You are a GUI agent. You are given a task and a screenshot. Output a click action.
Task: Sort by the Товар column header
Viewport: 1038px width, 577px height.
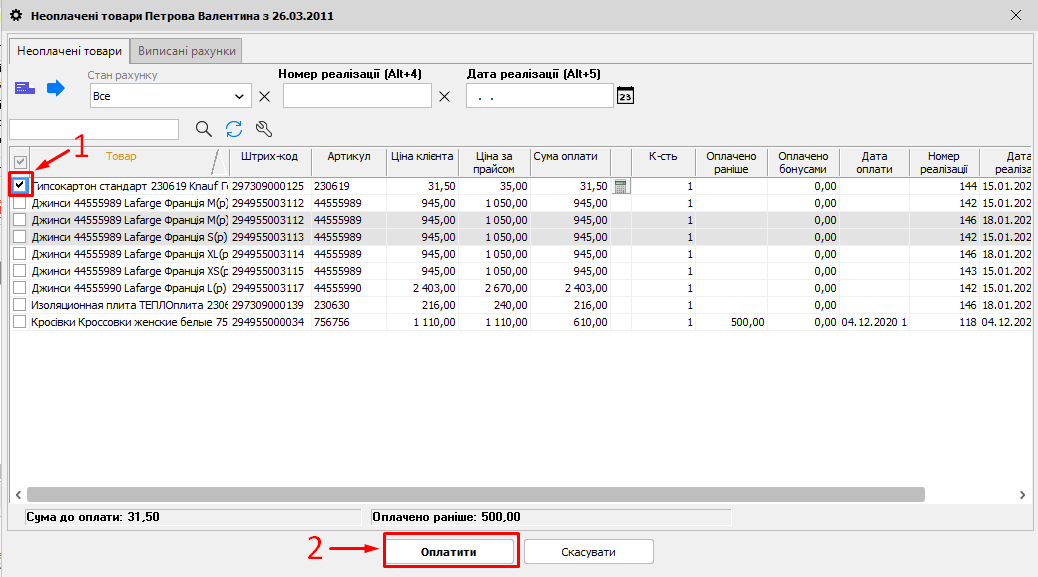coord(122,157)
